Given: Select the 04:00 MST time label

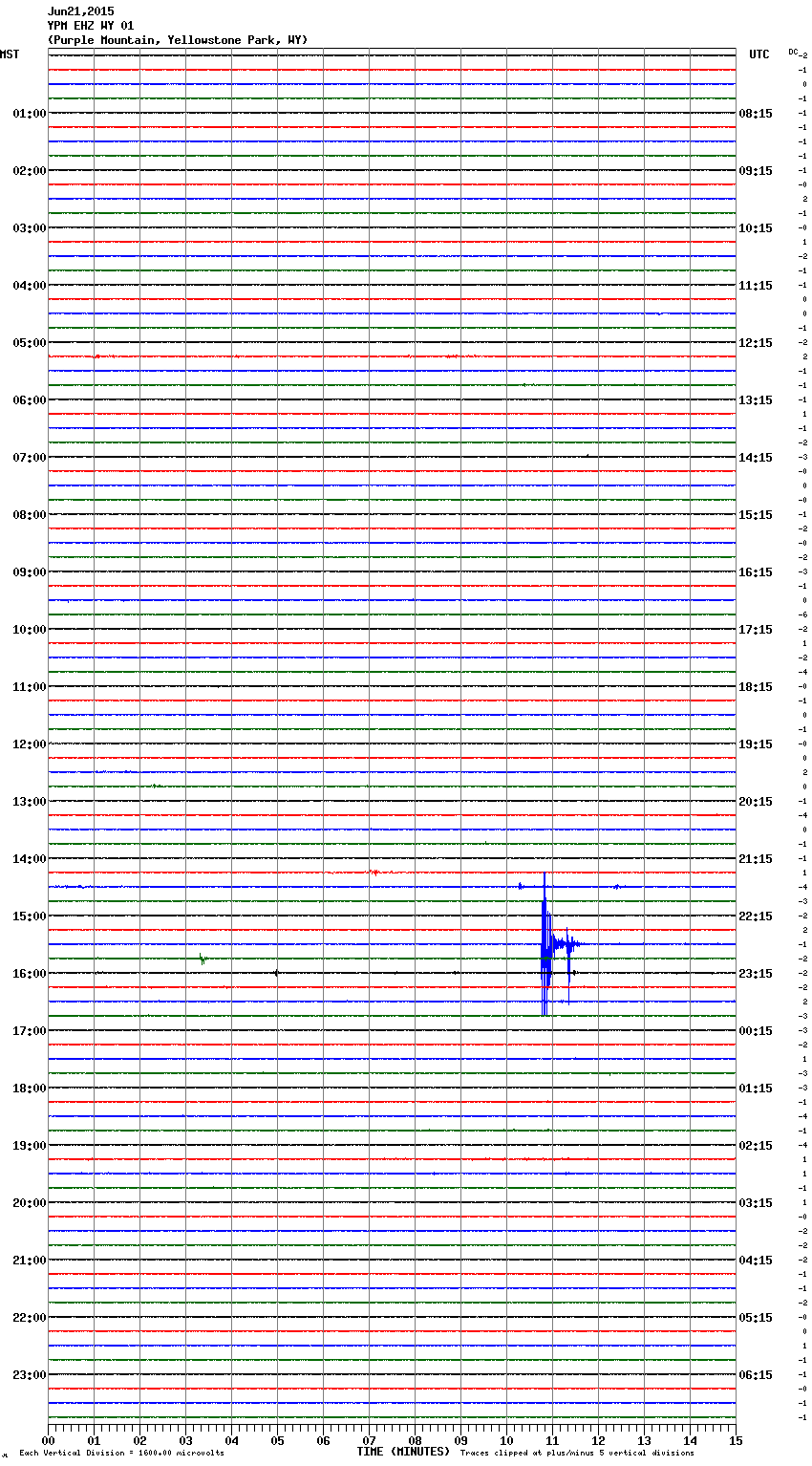Looking at the screenshot, I should [x=30, y=286].
